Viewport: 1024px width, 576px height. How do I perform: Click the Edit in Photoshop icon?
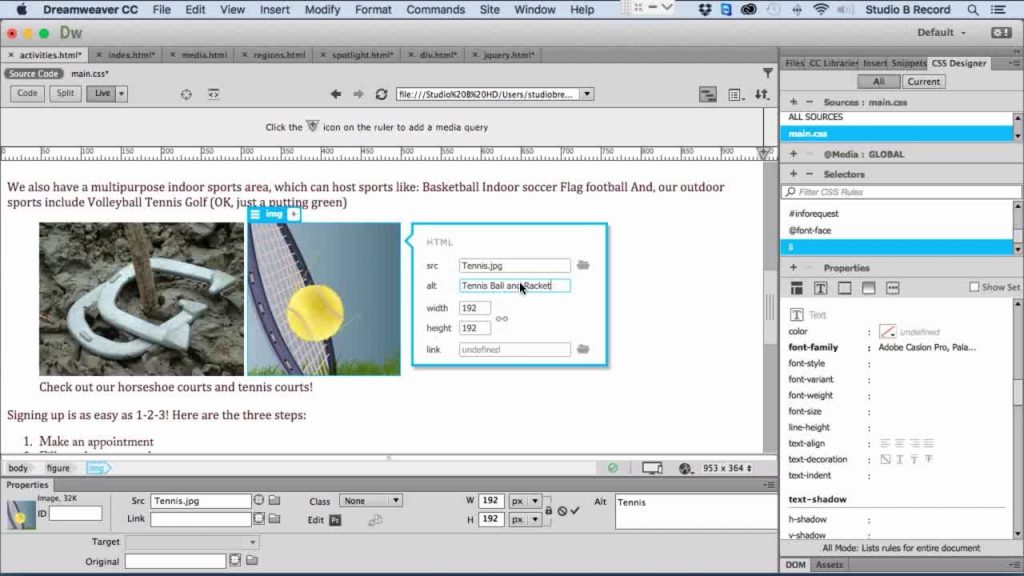tap(335, 520)
